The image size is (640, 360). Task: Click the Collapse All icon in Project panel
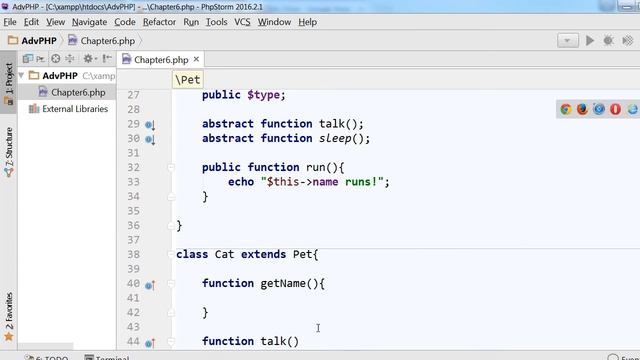70,59
